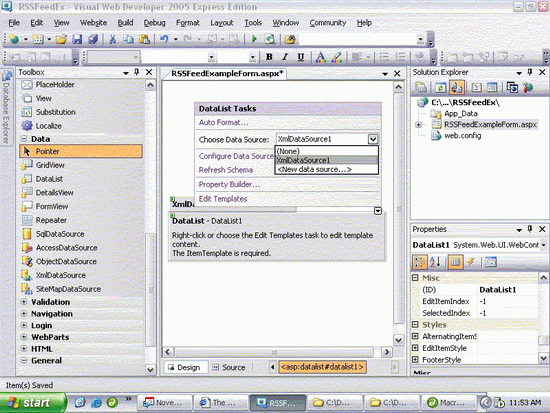Click the Refresh Schema link
Screen dimensions: 550x413
[226, 170]
